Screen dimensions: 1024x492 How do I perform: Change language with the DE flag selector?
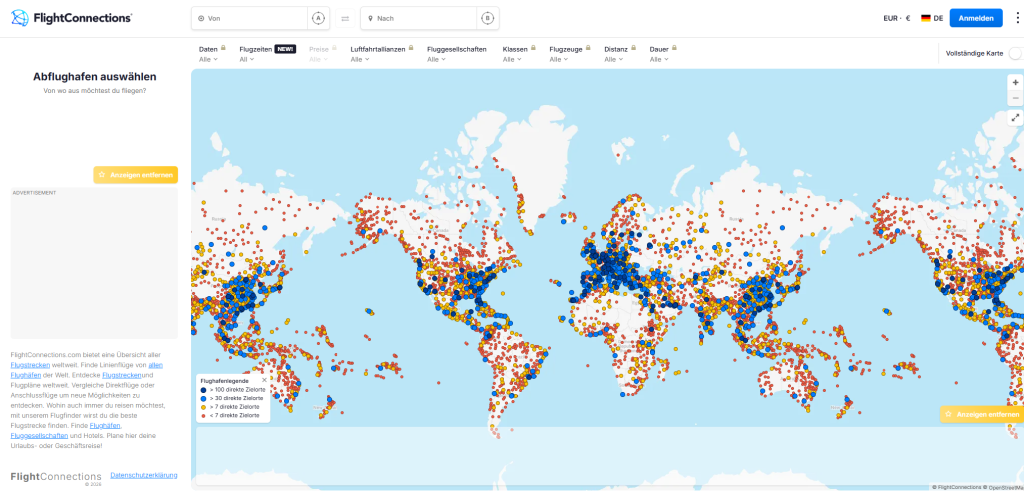click(931, 18)
